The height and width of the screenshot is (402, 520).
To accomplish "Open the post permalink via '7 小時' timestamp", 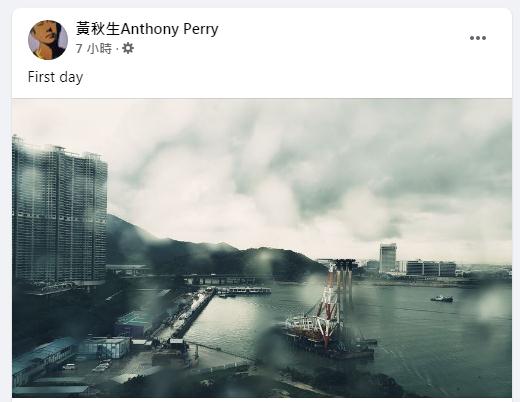I will click(x=94, y=49).
